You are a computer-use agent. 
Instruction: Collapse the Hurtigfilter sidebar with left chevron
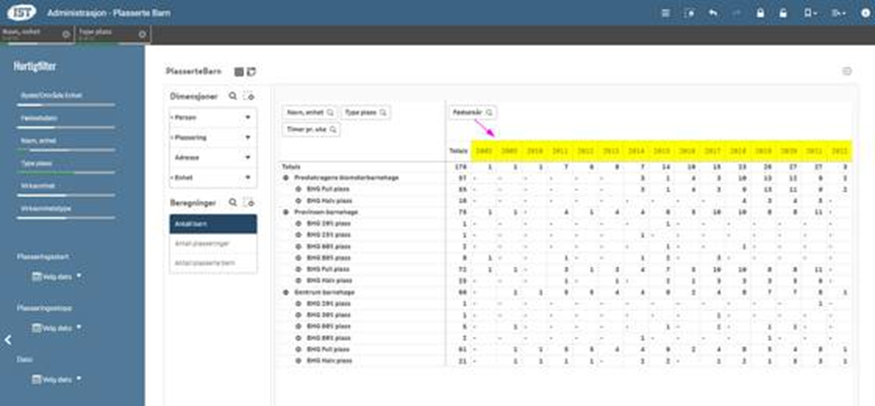(x=8, y=340)
